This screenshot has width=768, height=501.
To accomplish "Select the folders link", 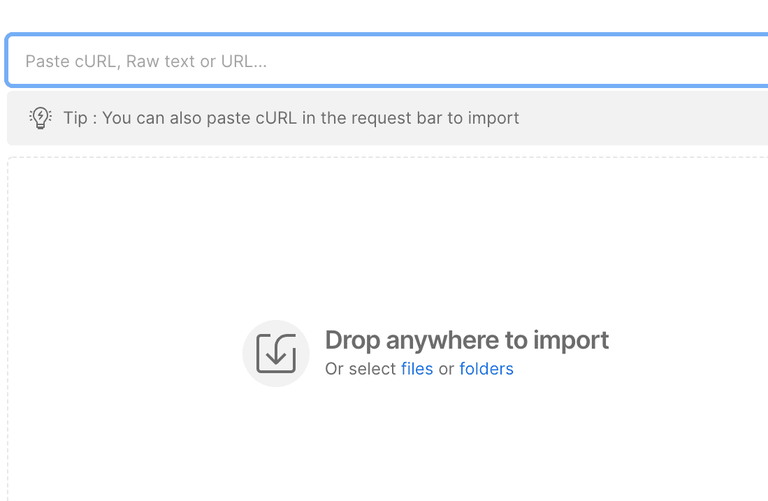I will tap(486, 369).
